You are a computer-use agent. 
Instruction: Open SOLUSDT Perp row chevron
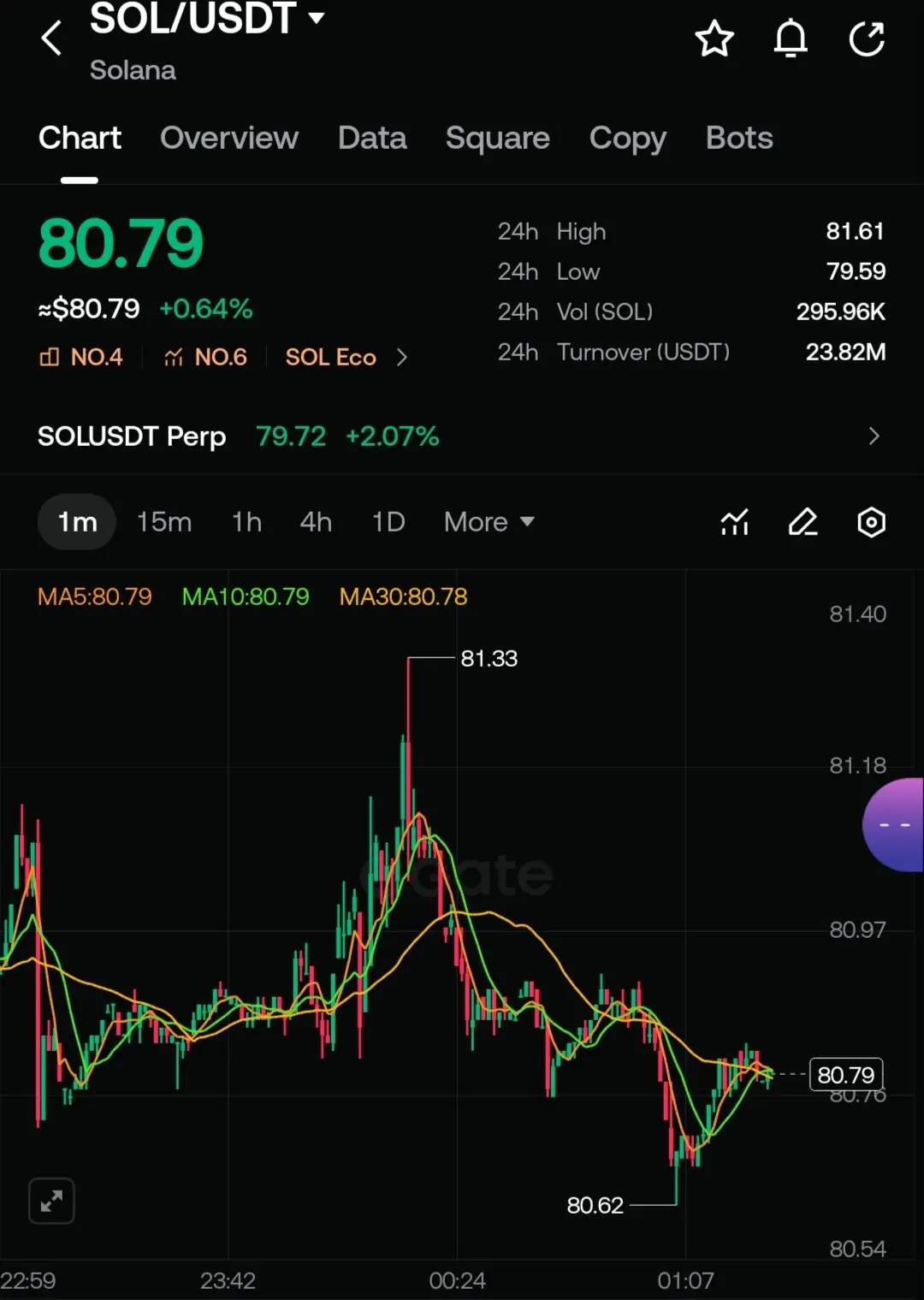(x=874, y=436)
